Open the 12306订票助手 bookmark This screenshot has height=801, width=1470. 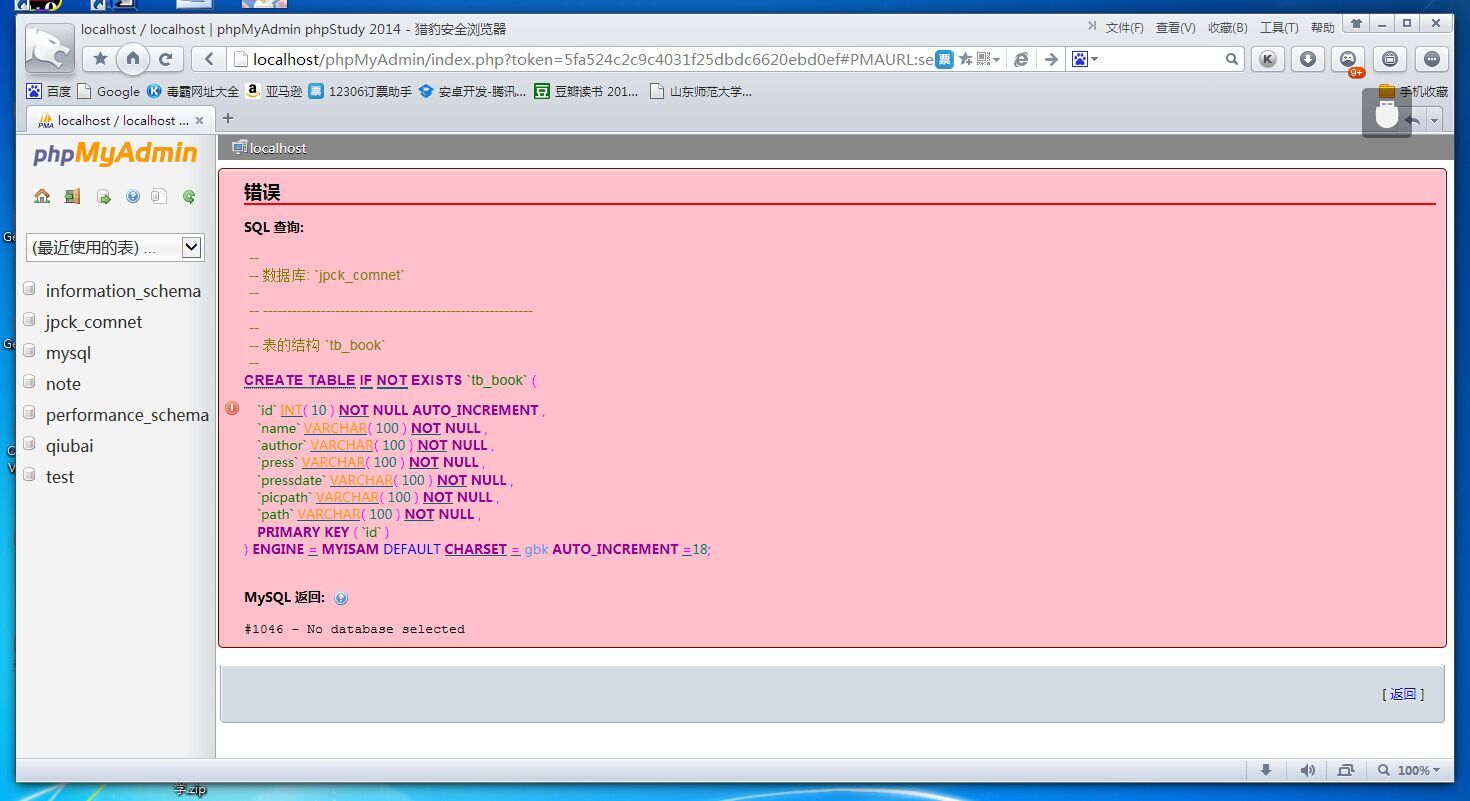360,91
